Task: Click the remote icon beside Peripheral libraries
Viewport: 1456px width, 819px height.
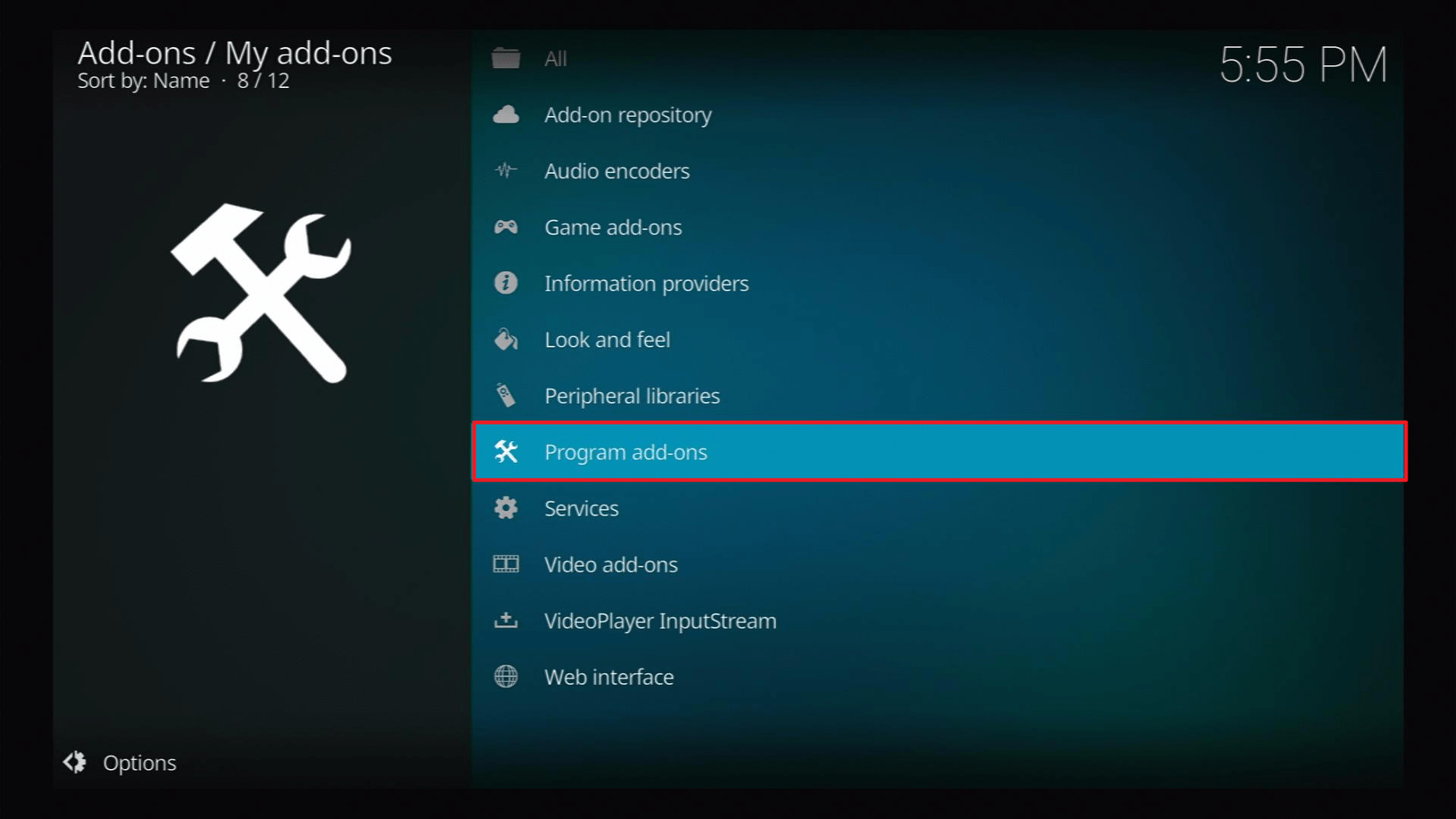Action: click(506, 395)
